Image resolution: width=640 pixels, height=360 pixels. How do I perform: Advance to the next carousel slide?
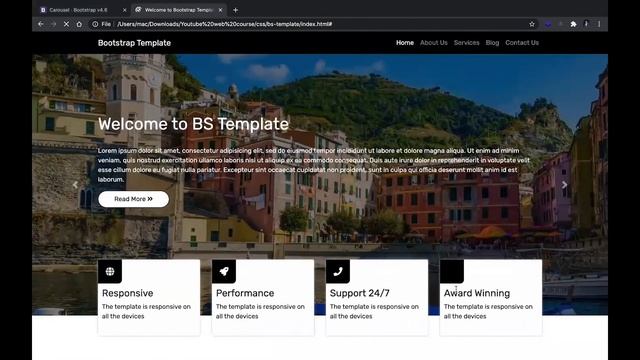tap(564, 185)
